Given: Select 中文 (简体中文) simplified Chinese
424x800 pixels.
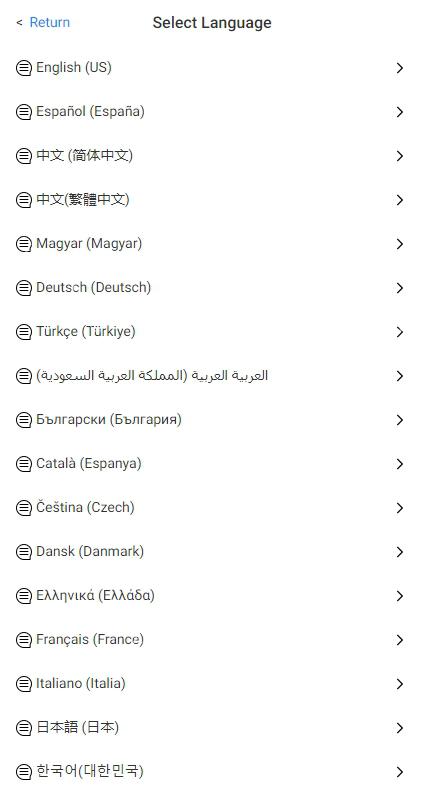Looking at the screenshot, I should (212, 156).
